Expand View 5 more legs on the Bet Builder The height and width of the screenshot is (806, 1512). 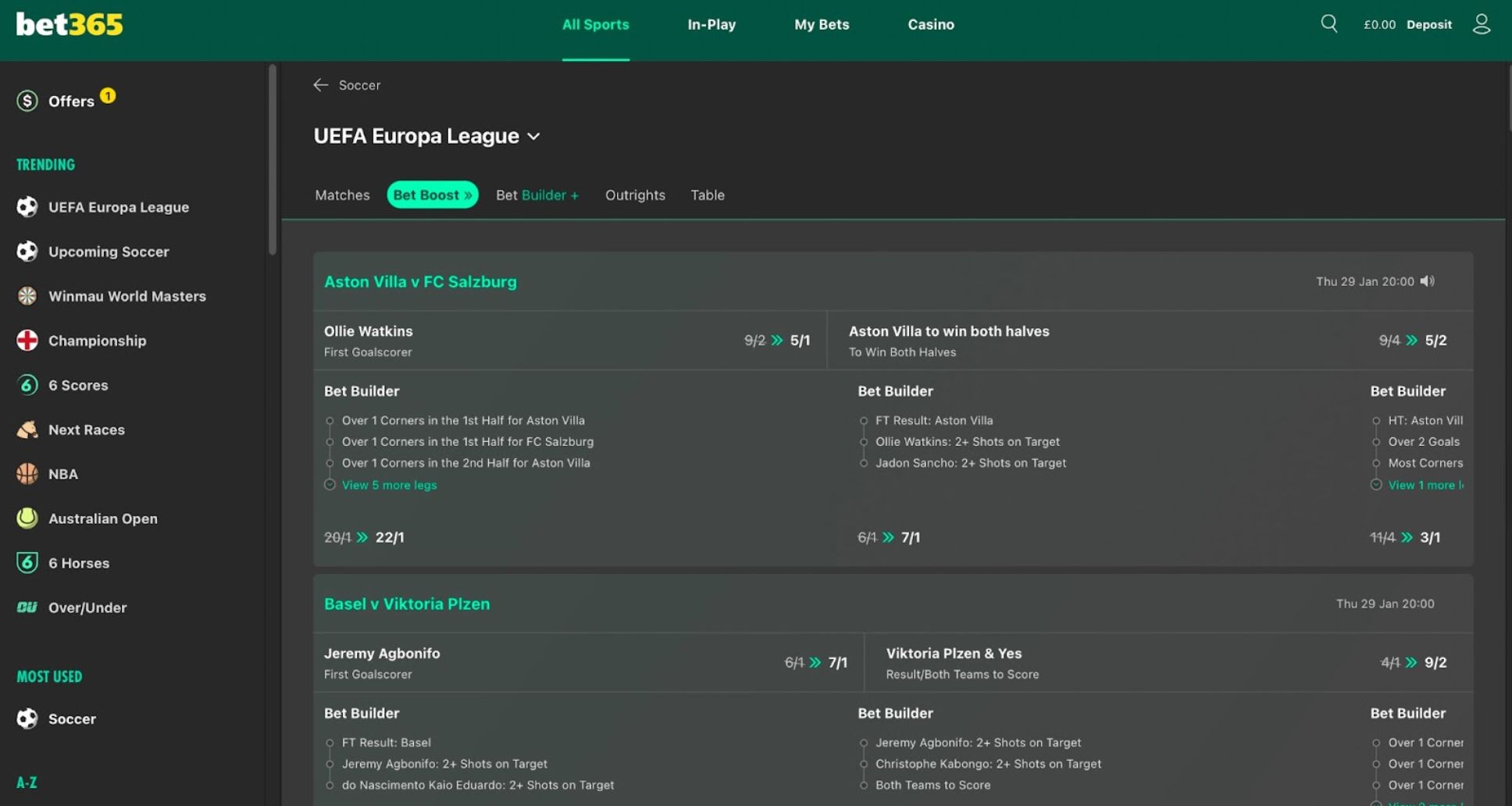(x=389, y=485)
